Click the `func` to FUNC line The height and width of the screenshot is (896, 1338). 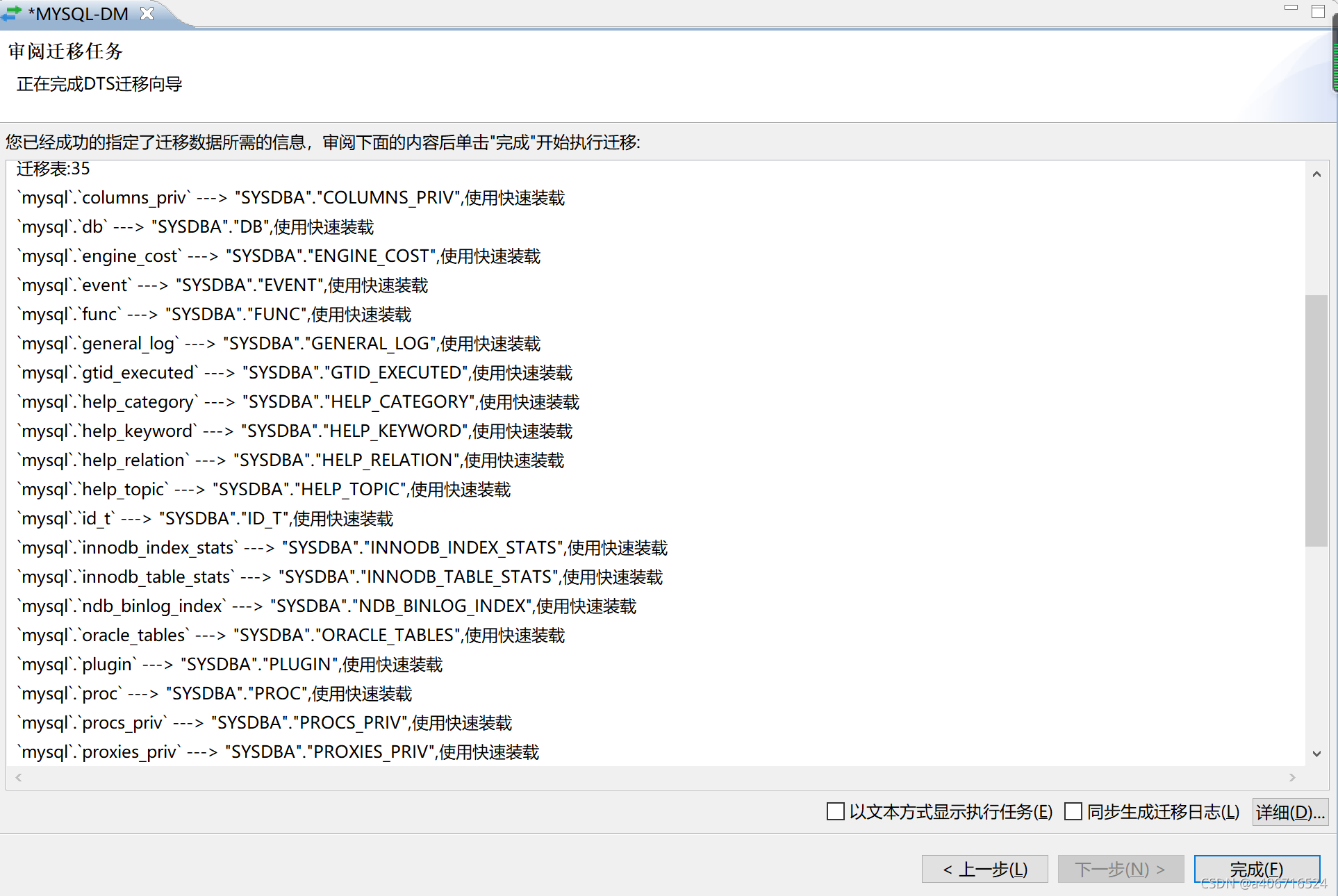pos(214,315)
